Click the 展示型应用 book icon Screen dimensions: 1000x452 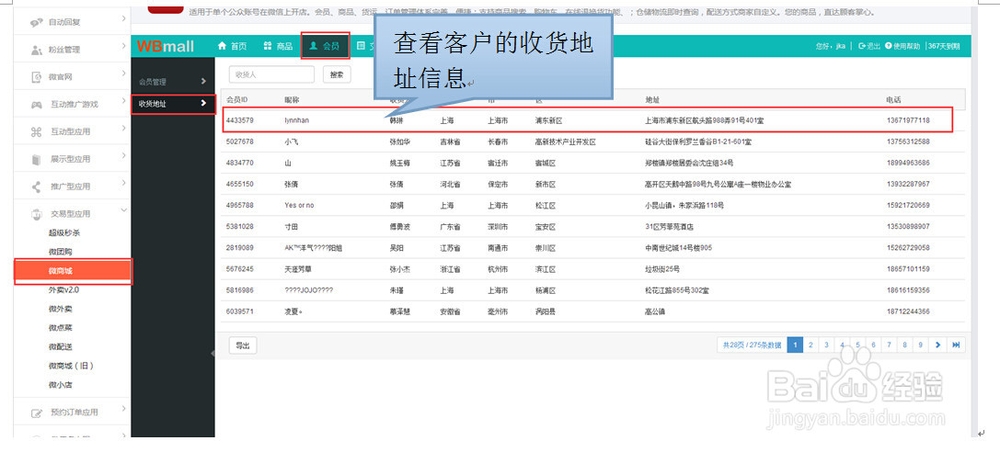(37, 159)
